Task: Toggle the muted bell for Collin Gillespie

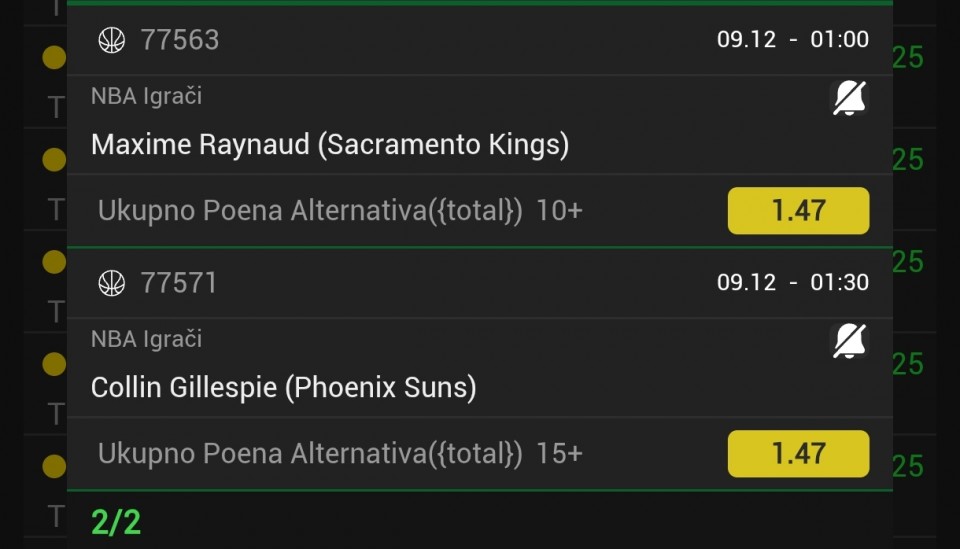Action: [x=849, y=341]
